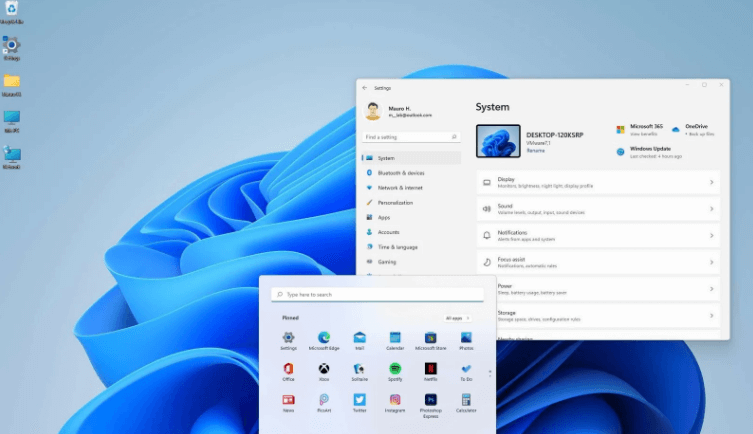The width and height of the screenshot is (753, 434).
Task: Launch PicsArt from pinned apps
Action: coord(324,403)
